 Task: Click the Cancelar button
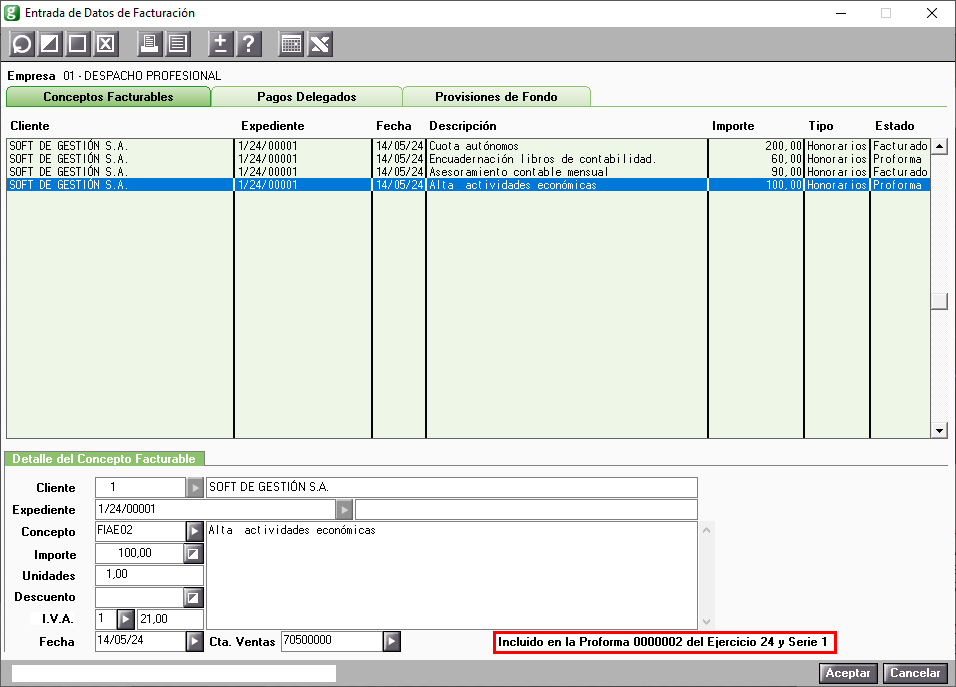click(x=915, y=673)
